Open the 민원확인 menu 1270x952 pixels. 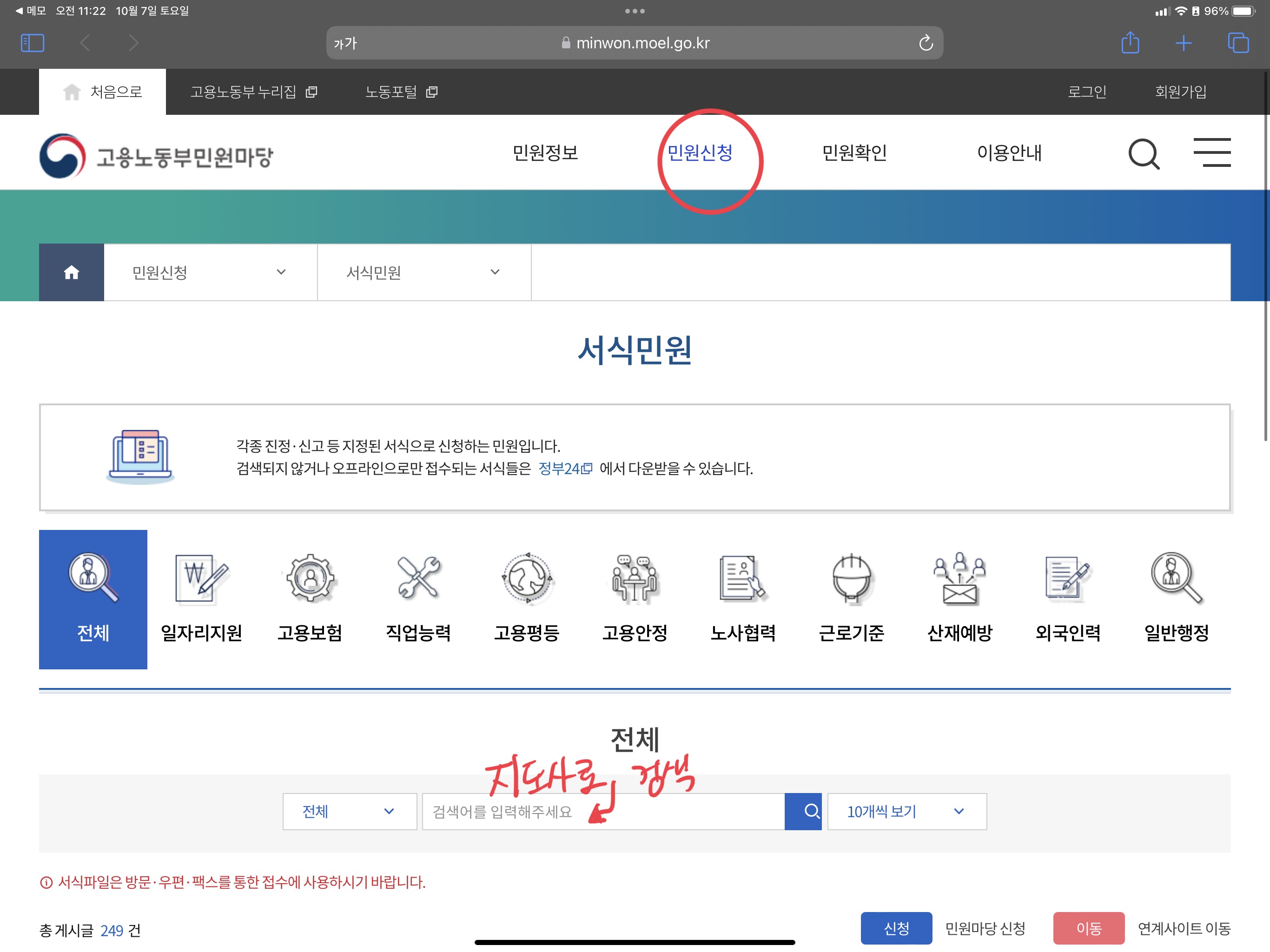(854, 153)
